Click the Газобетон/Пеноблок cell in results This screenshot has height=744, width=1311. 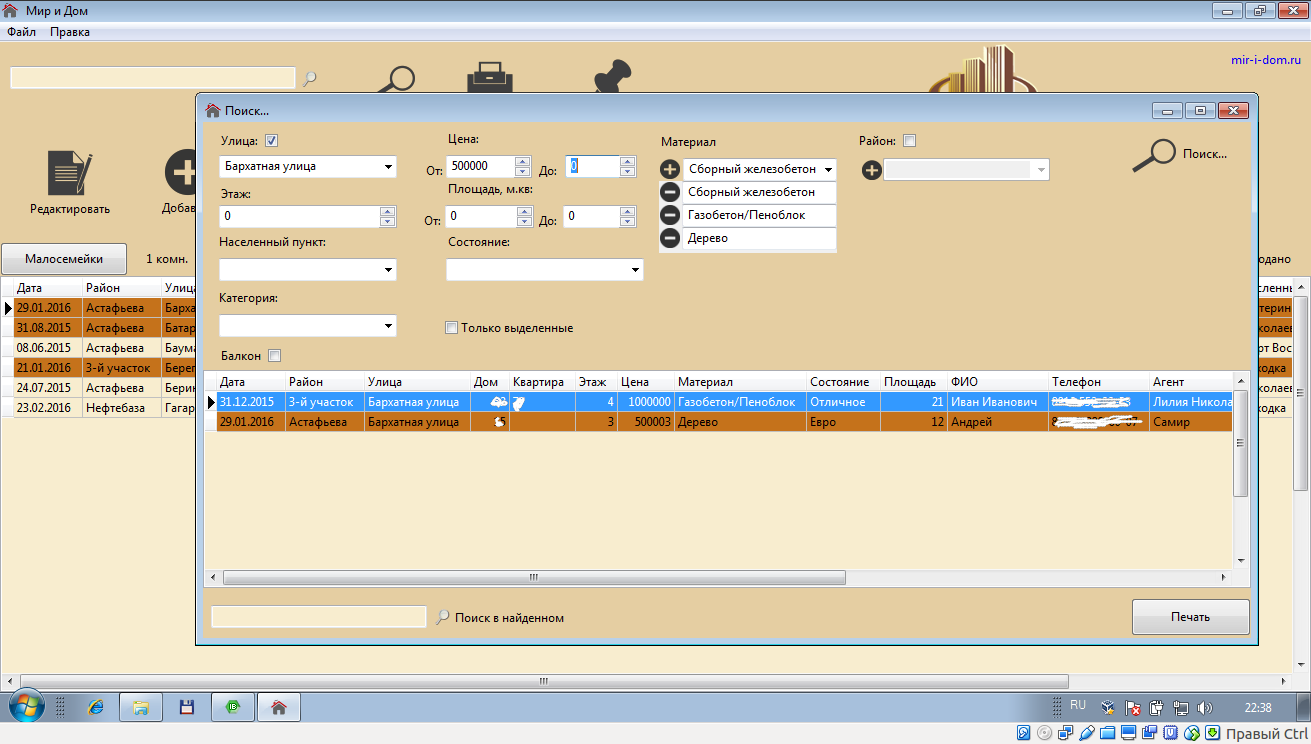[740, 401]
